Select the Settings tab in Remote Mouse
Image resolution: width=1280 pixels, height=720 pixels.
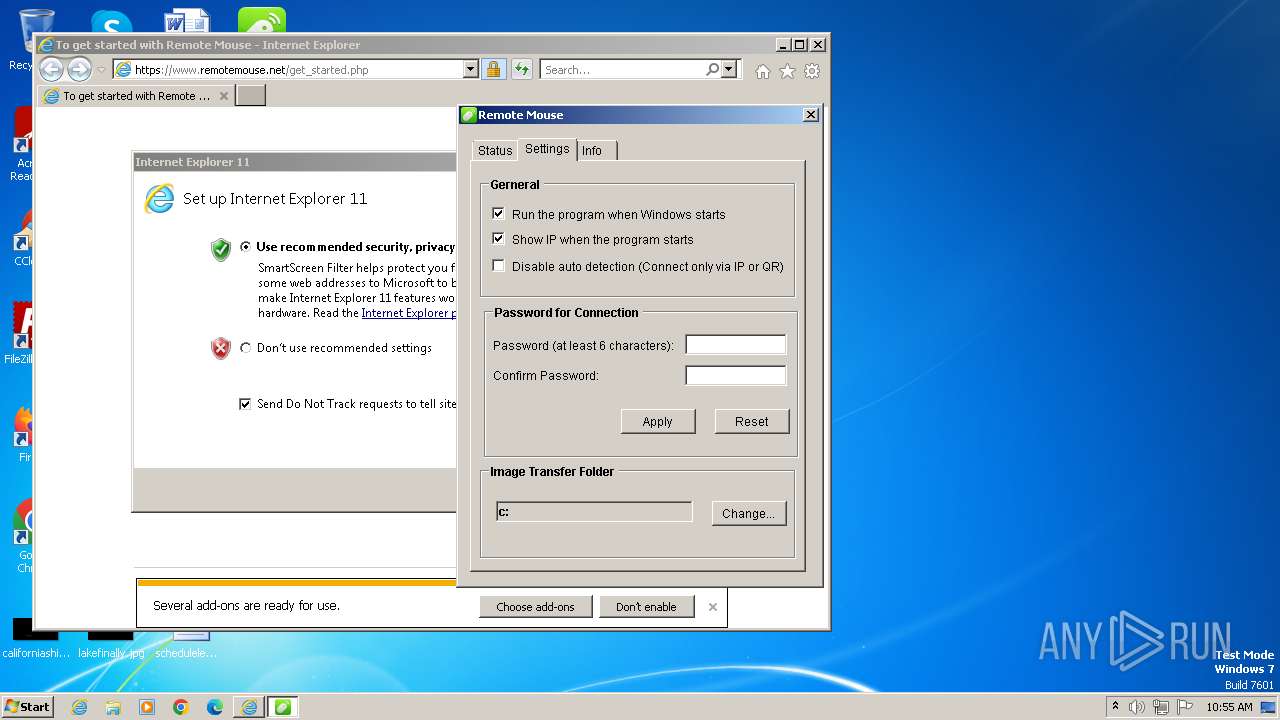click(547, 149)
